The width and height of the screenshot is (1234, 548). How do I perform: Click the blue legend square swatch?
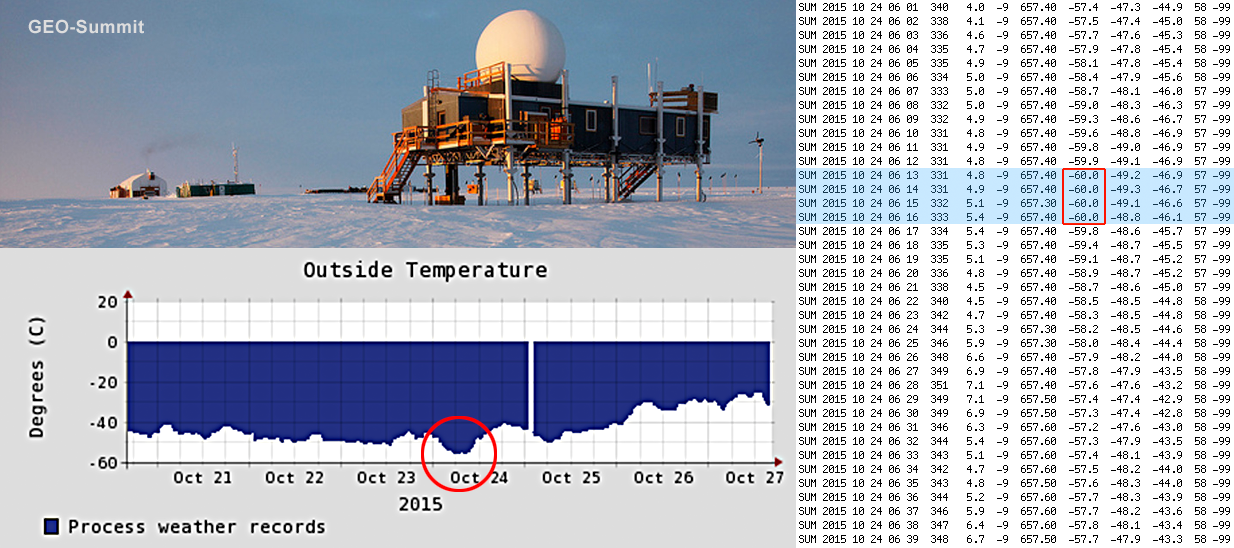(x=51, y=526)
